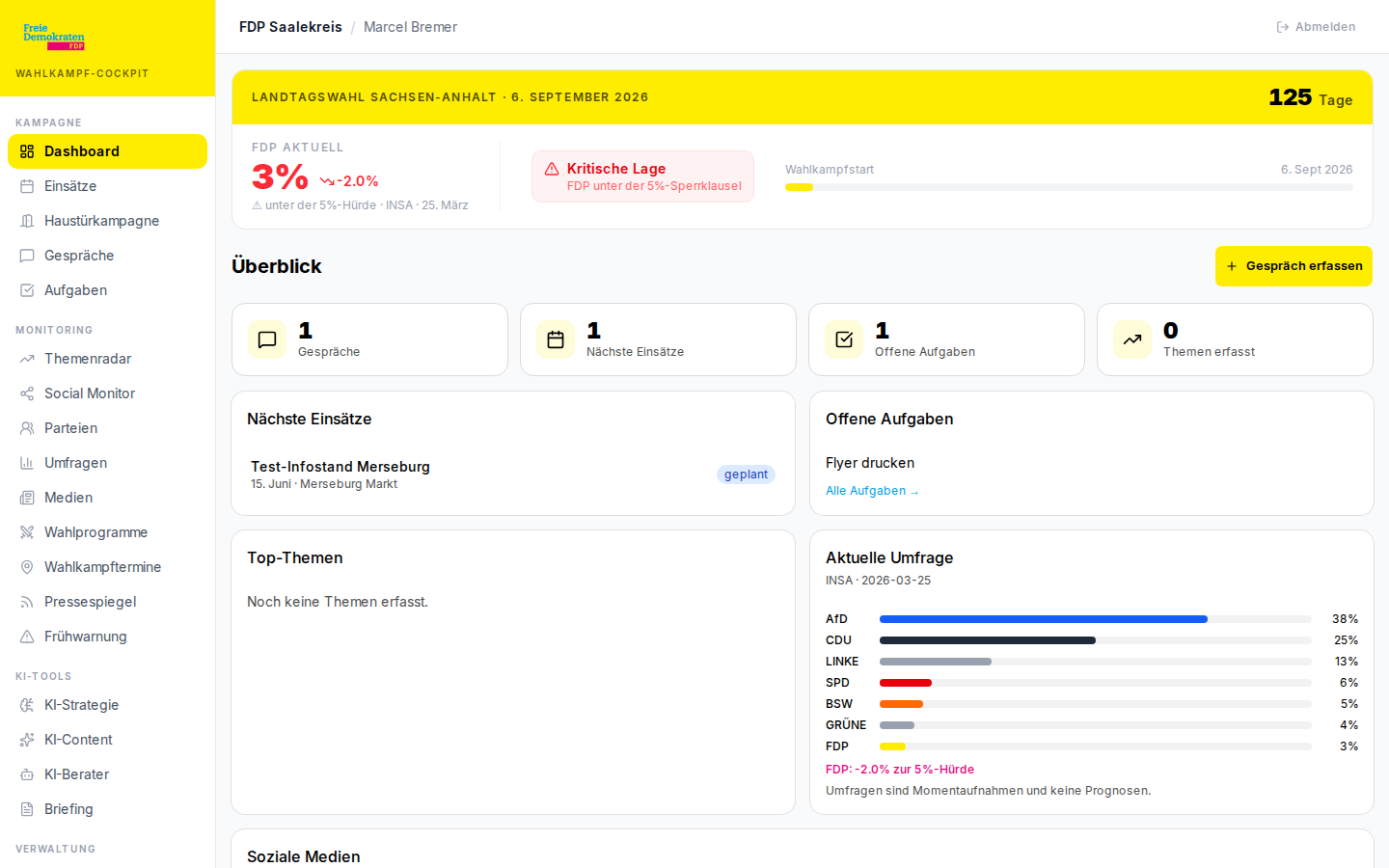The height and width of the screenshot is (868, 1389).
Task: Click the Einsätze calendar icon in sidebar
Action: point(27,186)
